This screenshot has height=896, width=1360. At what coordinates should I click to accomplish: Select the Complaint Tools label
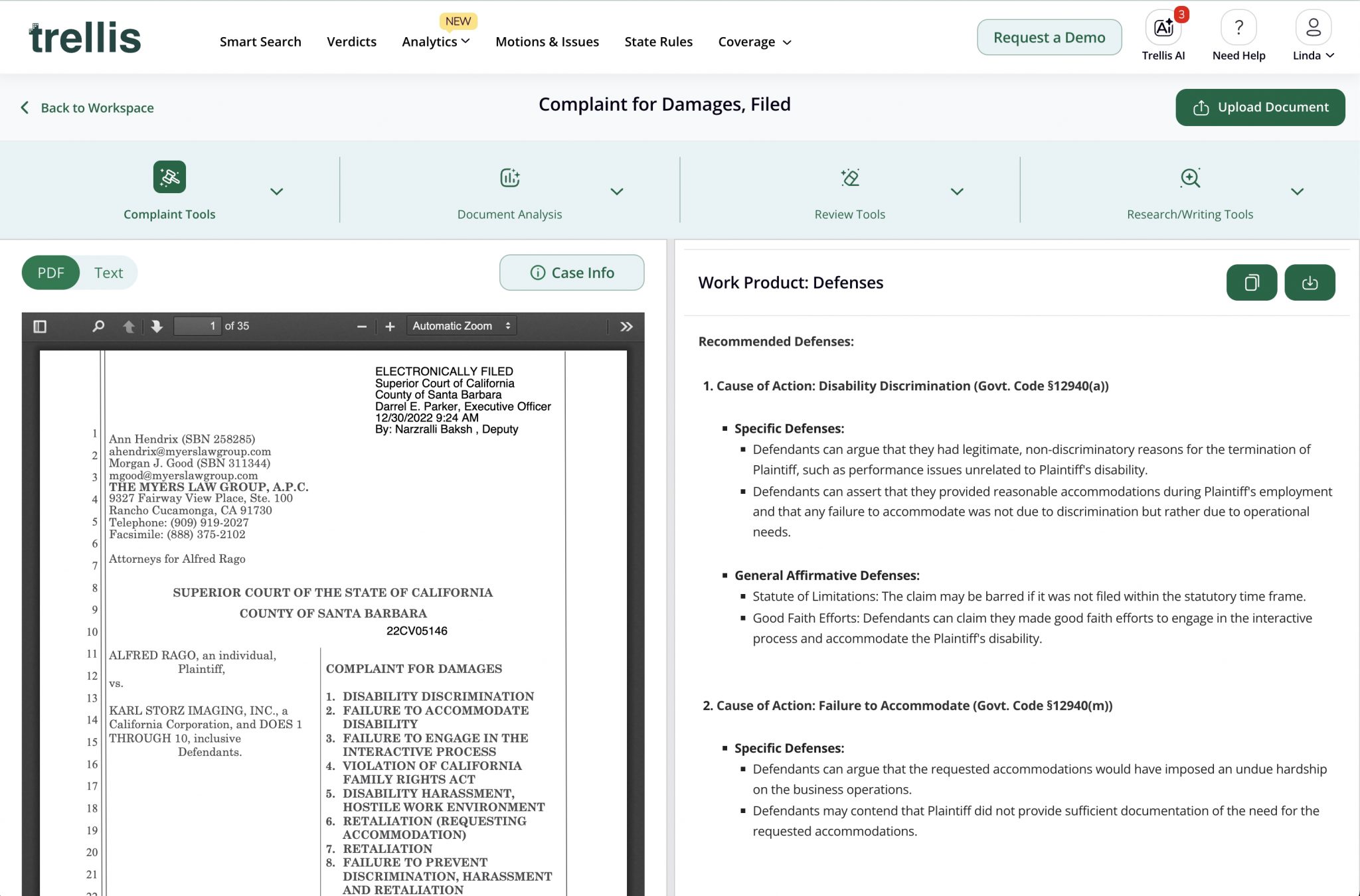point(169,214)
